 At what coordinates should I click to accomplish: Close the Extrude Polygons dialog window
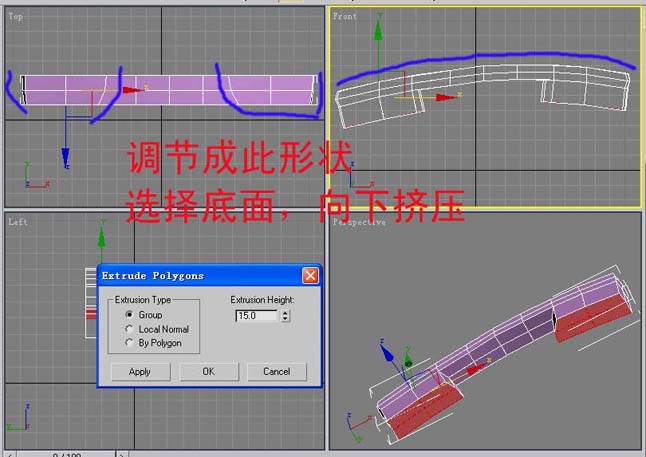pyautogui.click(x=310, y=276)
